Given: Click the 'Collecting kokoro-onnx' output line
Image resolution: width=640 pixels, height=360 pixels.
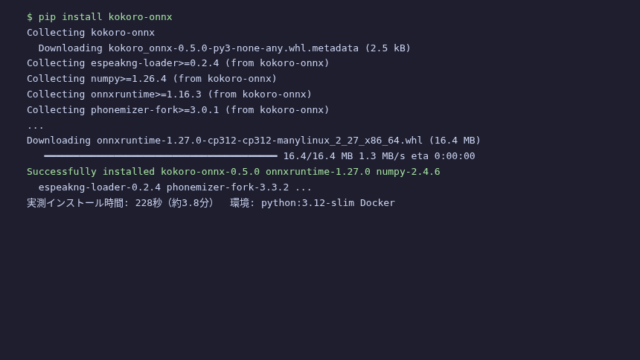Looking at the screenshot, I should point(91,32).
